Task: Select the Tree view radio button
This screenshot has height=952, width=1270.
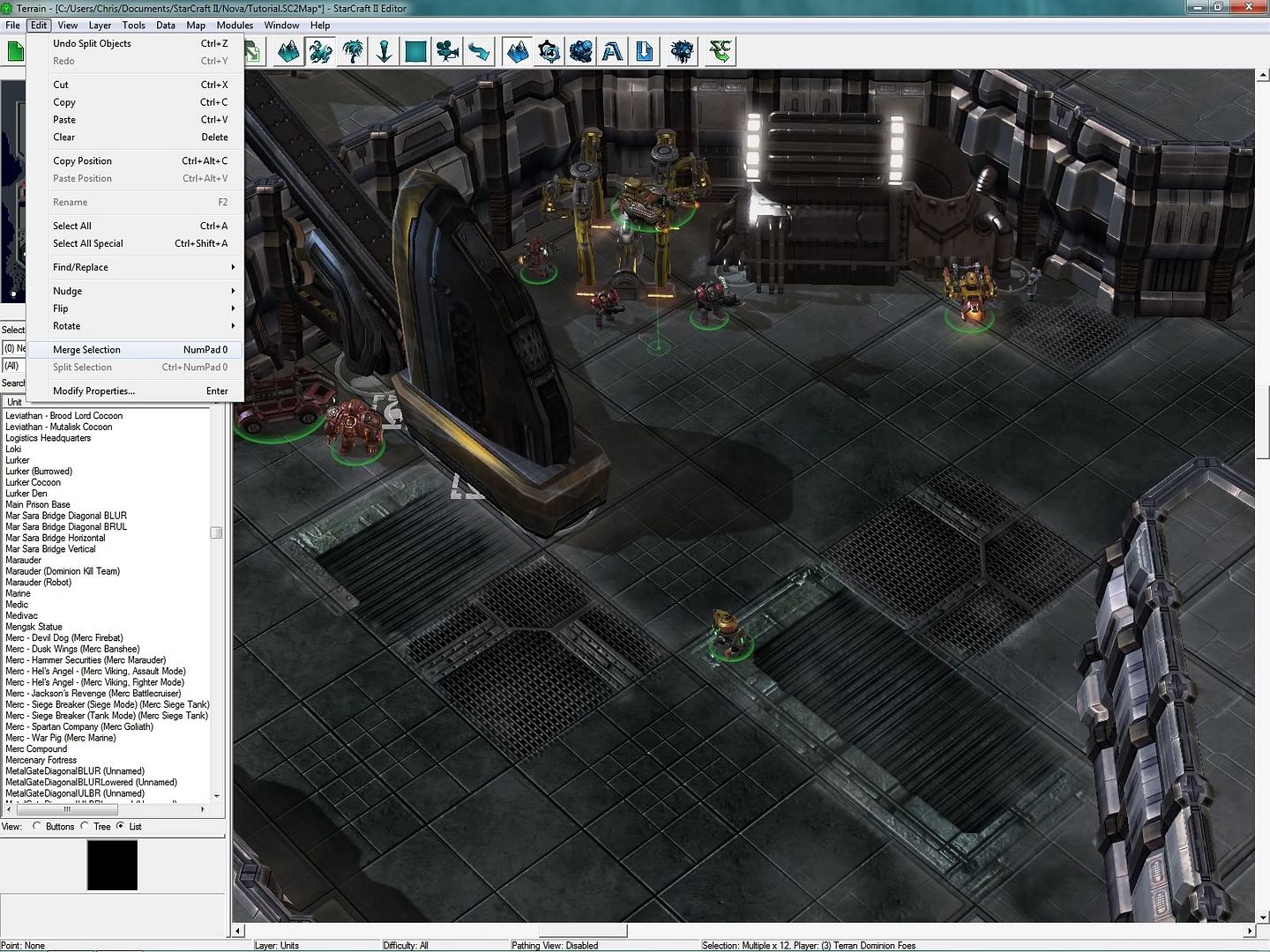Action: click(85, 826)
